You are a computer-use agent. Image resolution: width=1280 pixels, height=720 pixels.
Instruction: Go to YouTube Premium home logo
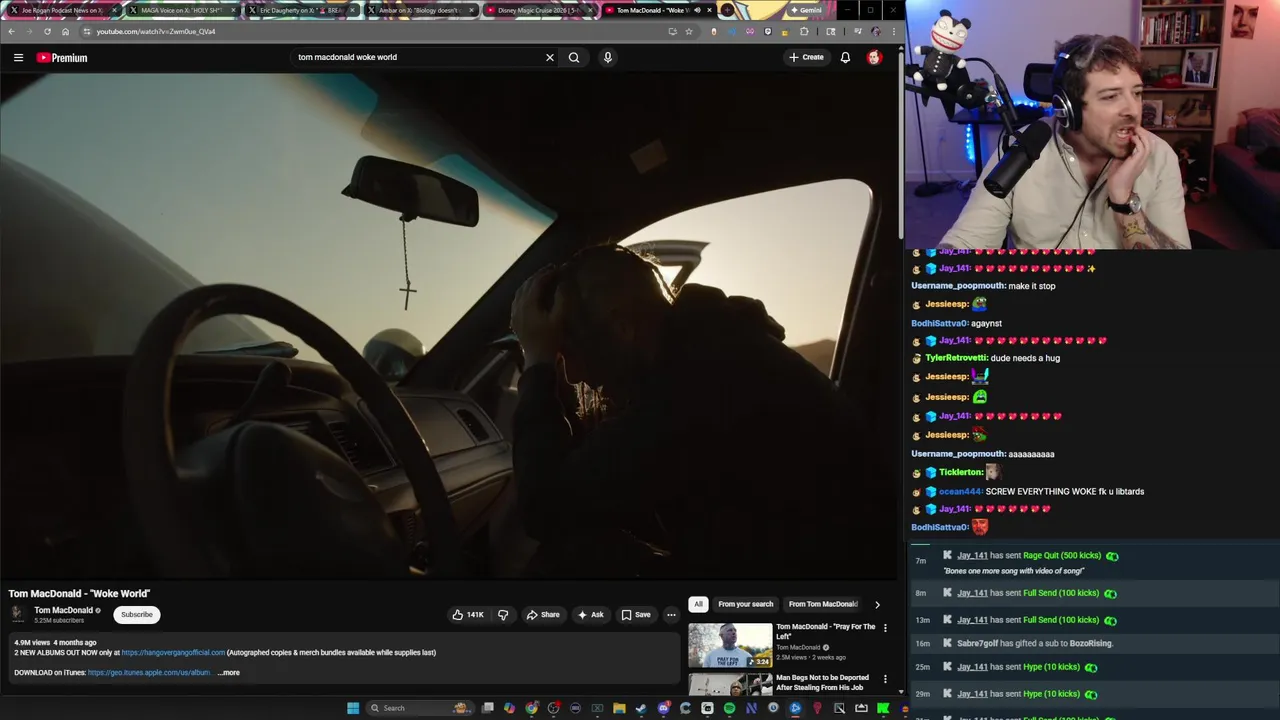(62, 57)
